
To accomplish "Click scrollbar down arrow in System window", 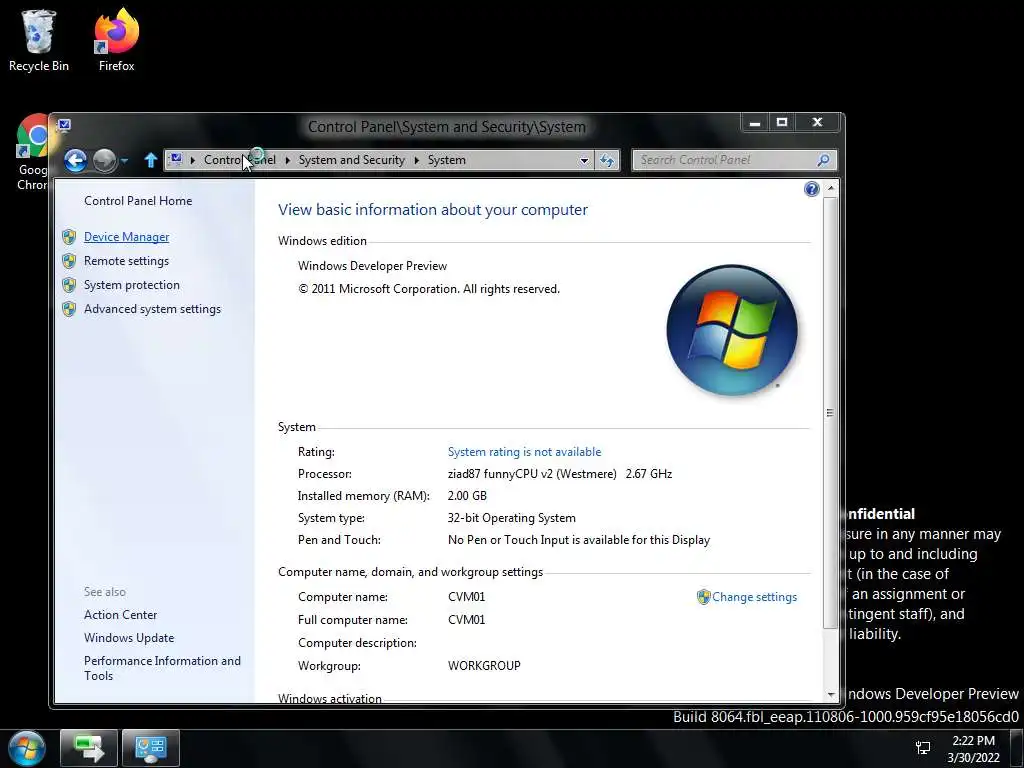I will pyautogui.click(x=830, y=696).
